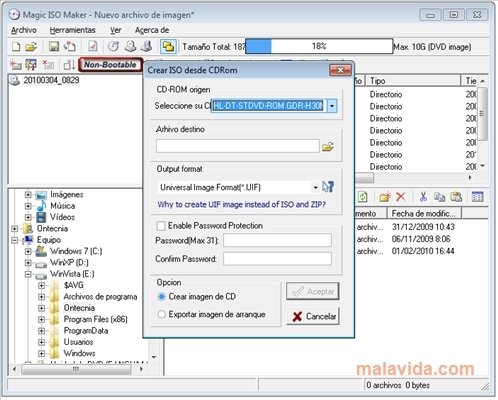This screenshot has width=498, height=400.
Task: Enable Password Protection checkbox
Action: tap(161, 226)
